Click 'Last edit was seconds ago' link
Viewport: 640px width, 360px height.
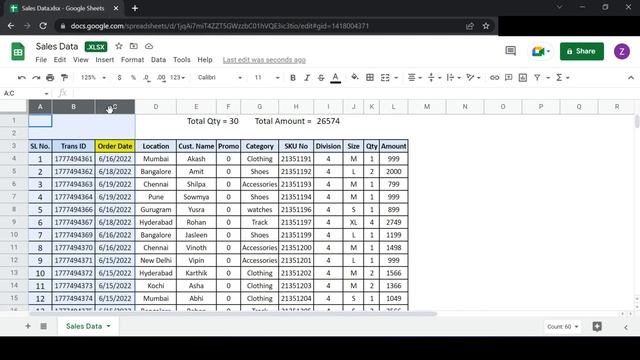coord(264,60)
